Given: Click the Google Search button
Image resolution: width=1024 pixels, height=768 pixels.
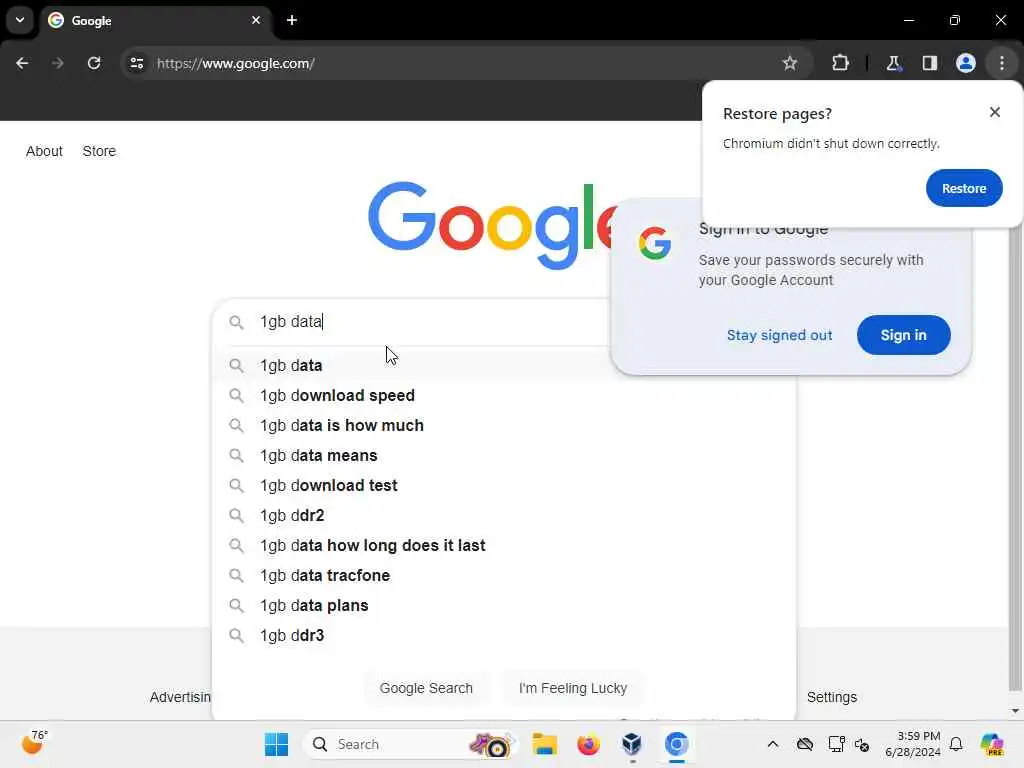Looking at the screenshot, I should 426,688.
